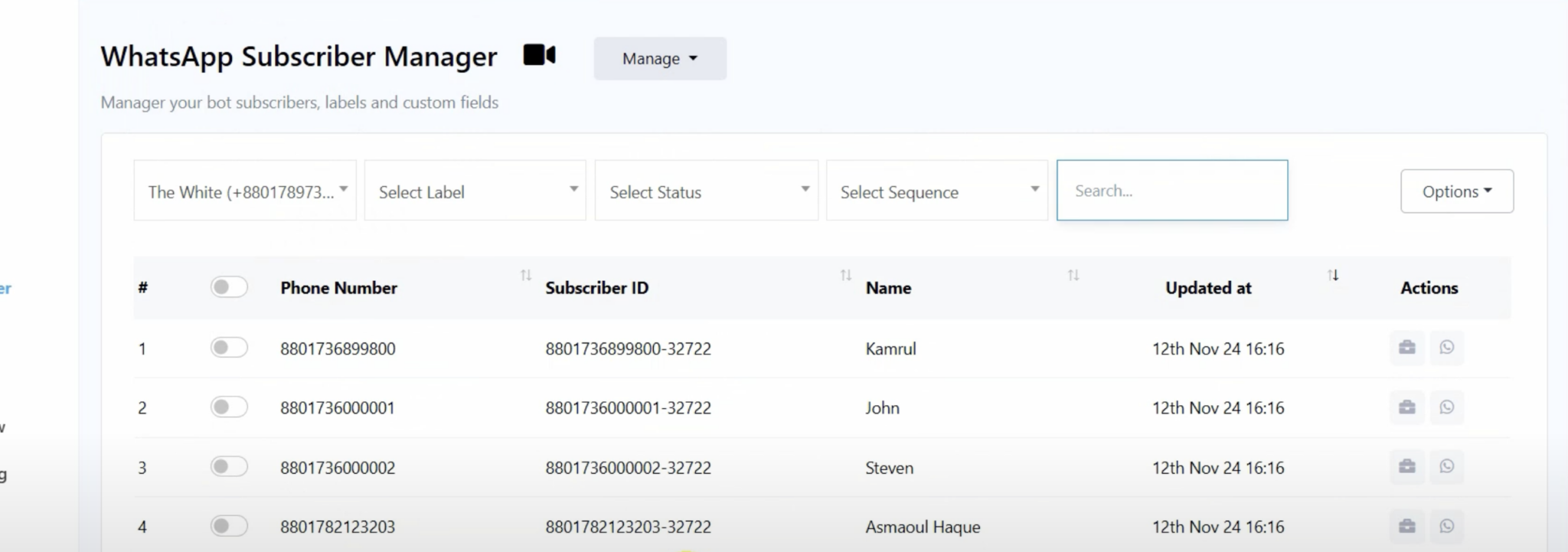Open the Manage dropdown menu
The image size is (1568, 552).
point(660,58)
